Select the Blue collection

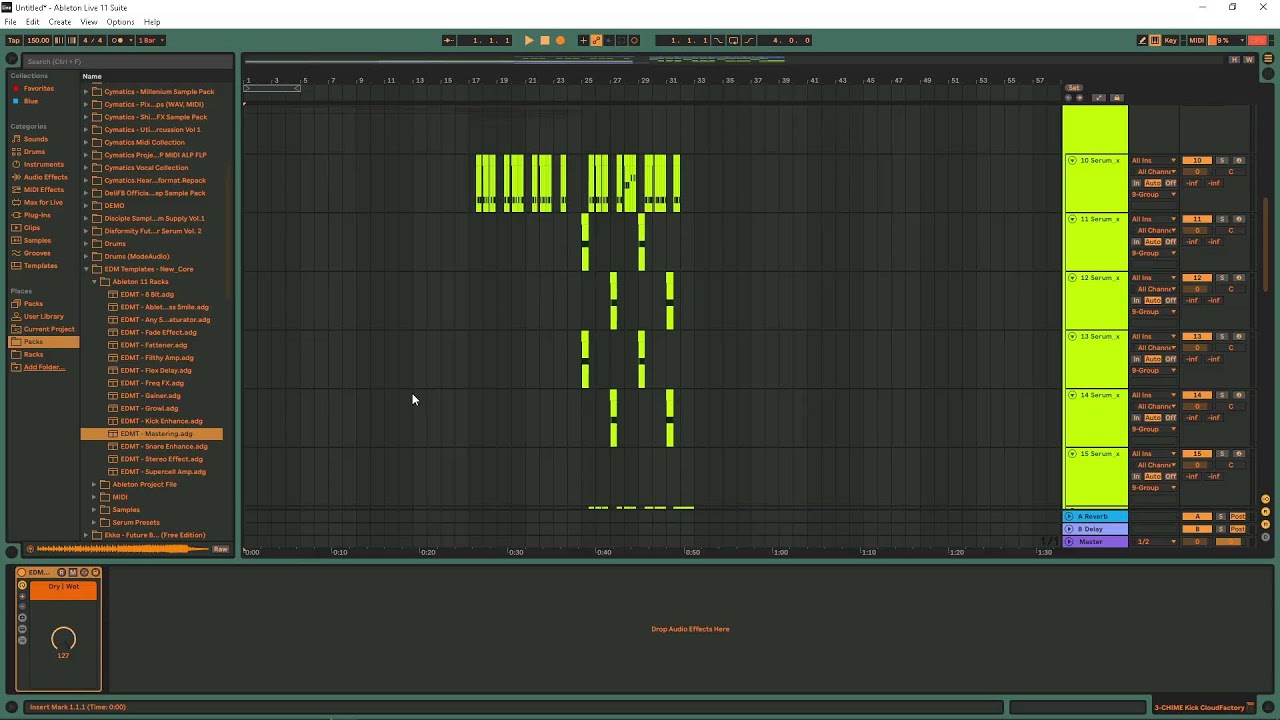tap(31, 101)
